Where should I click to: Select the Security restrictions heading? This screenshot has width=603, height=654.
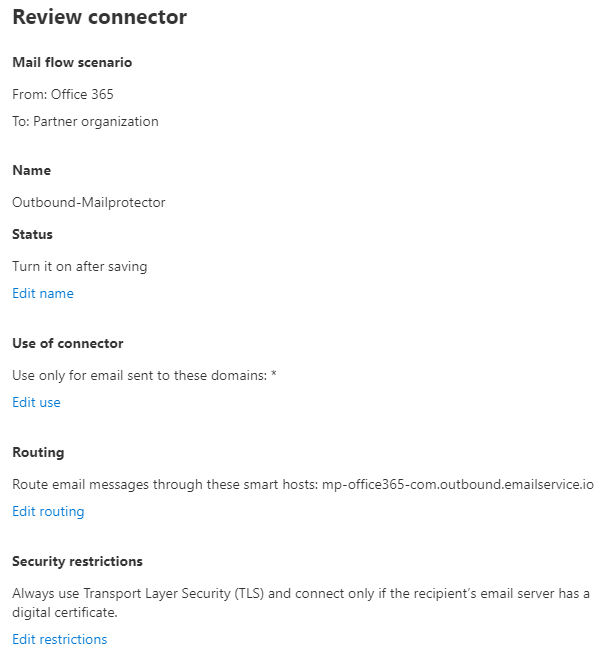(x=77, y=561)
